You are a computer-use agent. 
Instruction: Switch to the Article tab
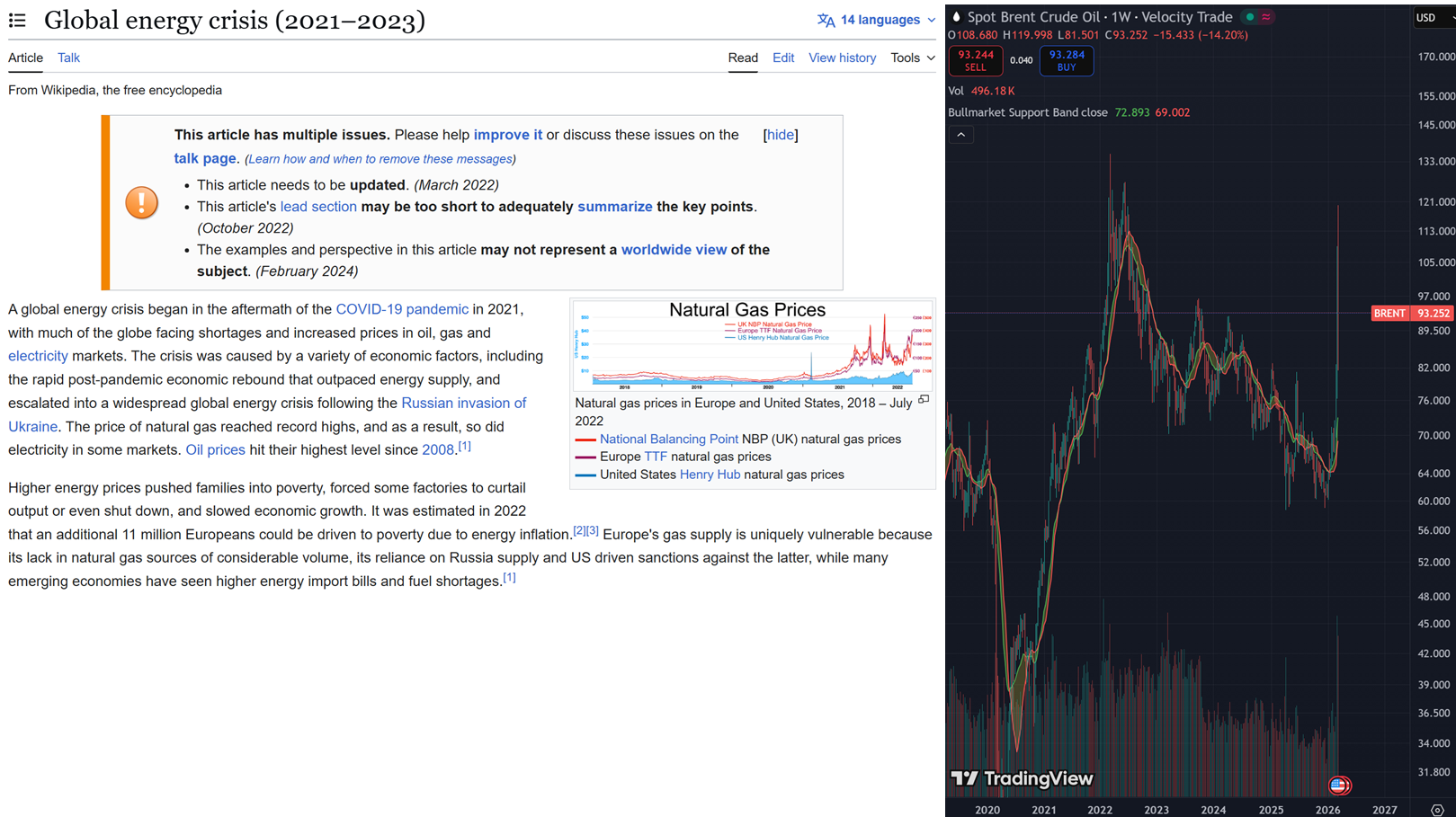[25, 58]
